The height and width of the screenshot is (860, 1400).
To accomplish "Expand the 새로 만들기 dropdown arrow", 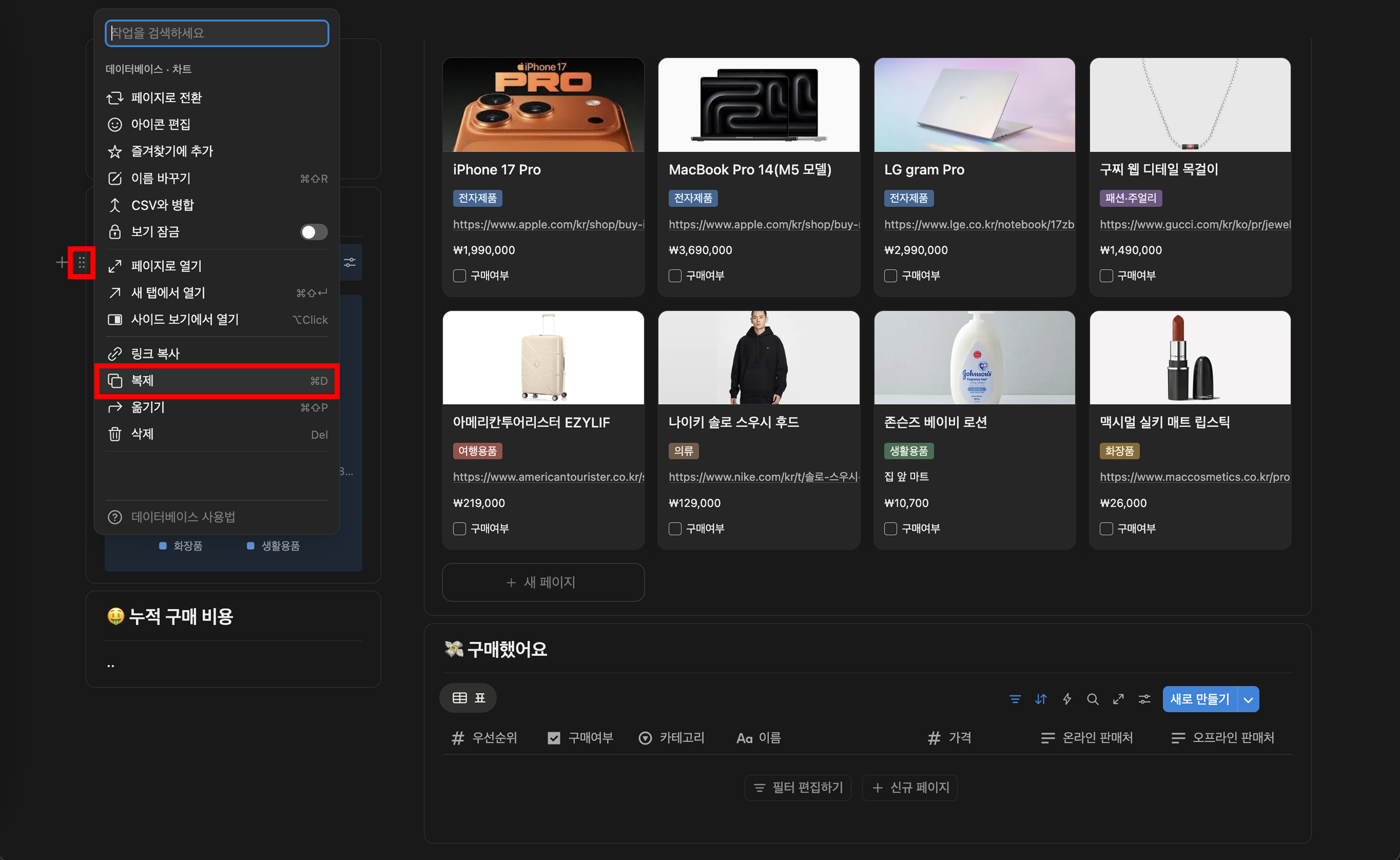I will (1248, 700).
